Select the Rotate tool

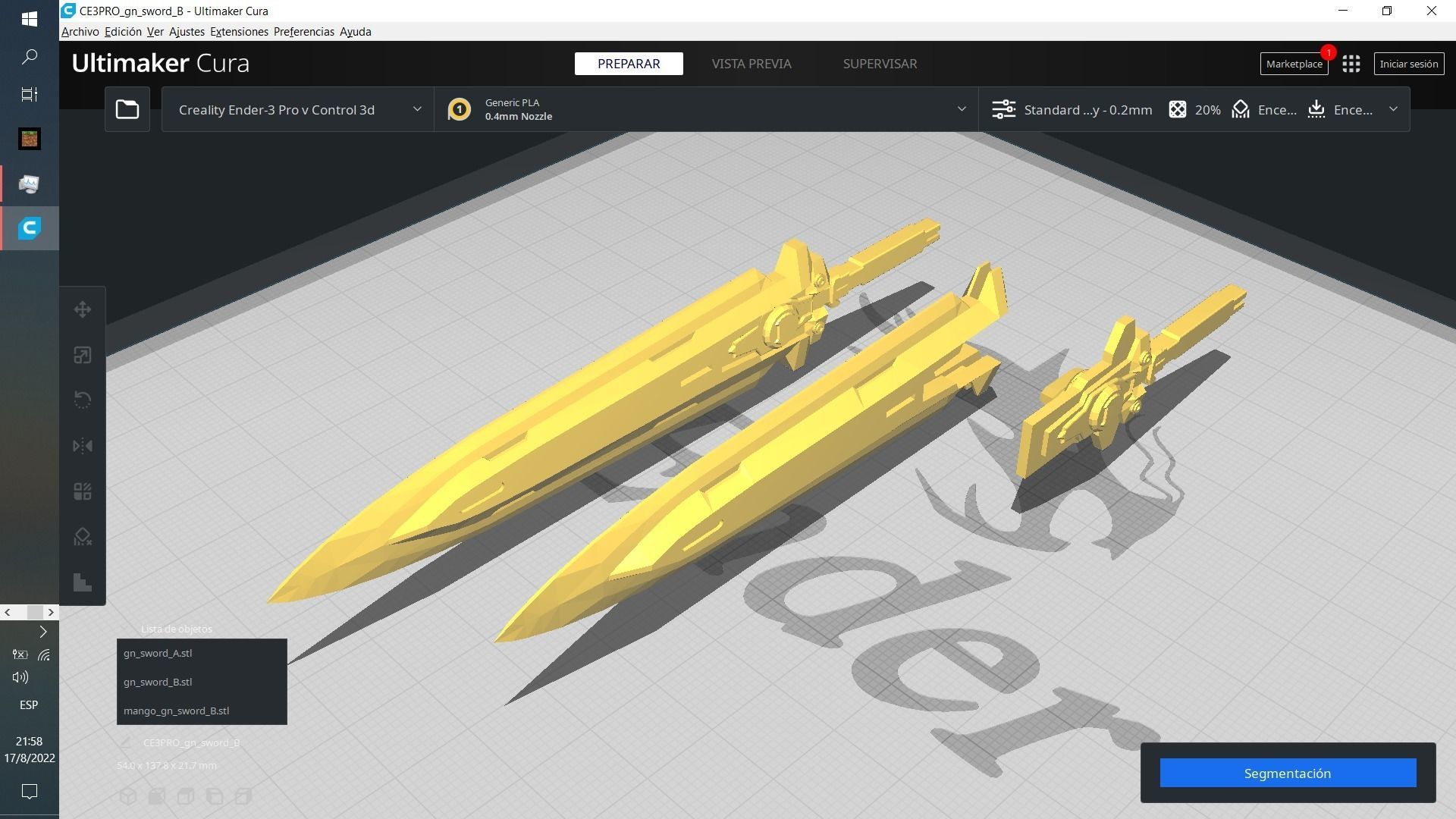pos(83,400)
